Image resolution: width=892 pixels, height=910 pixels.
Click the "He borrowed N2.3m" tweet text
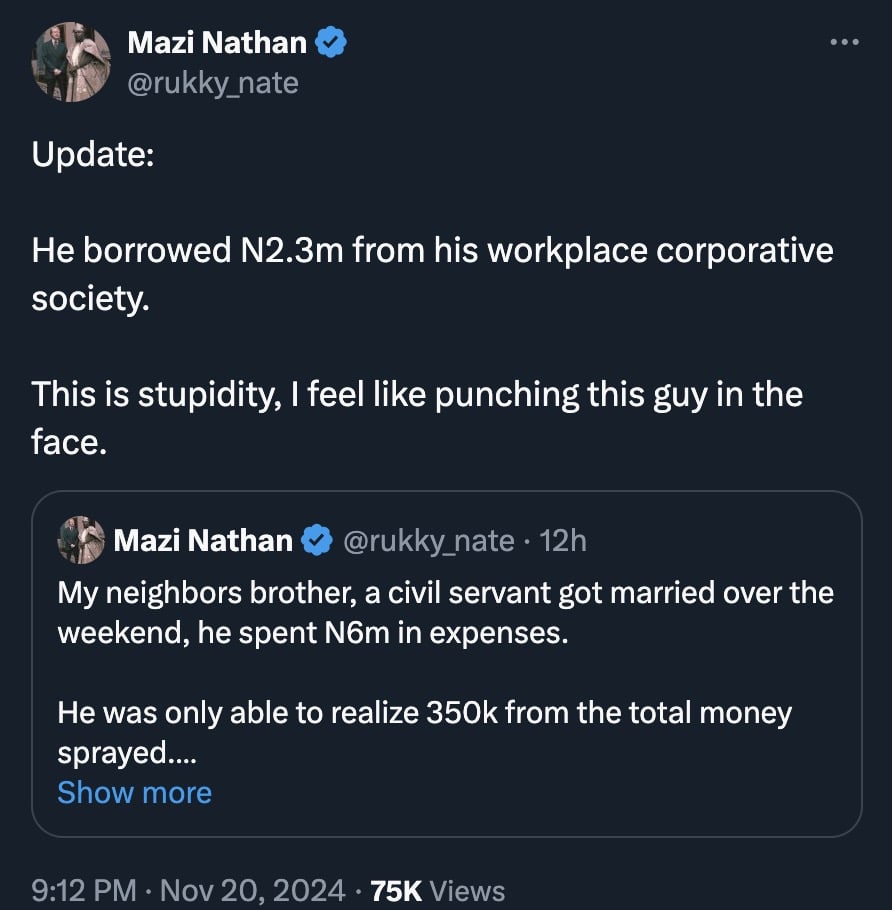pos(432,250)
